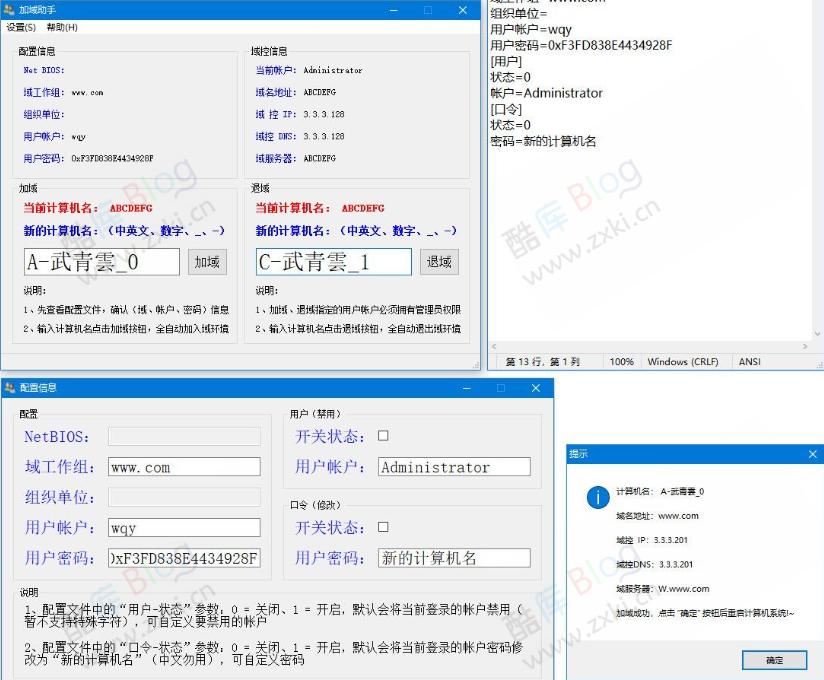
Task: Click the 配置信息 window icon in its title bar
Action: coord(10,388)
